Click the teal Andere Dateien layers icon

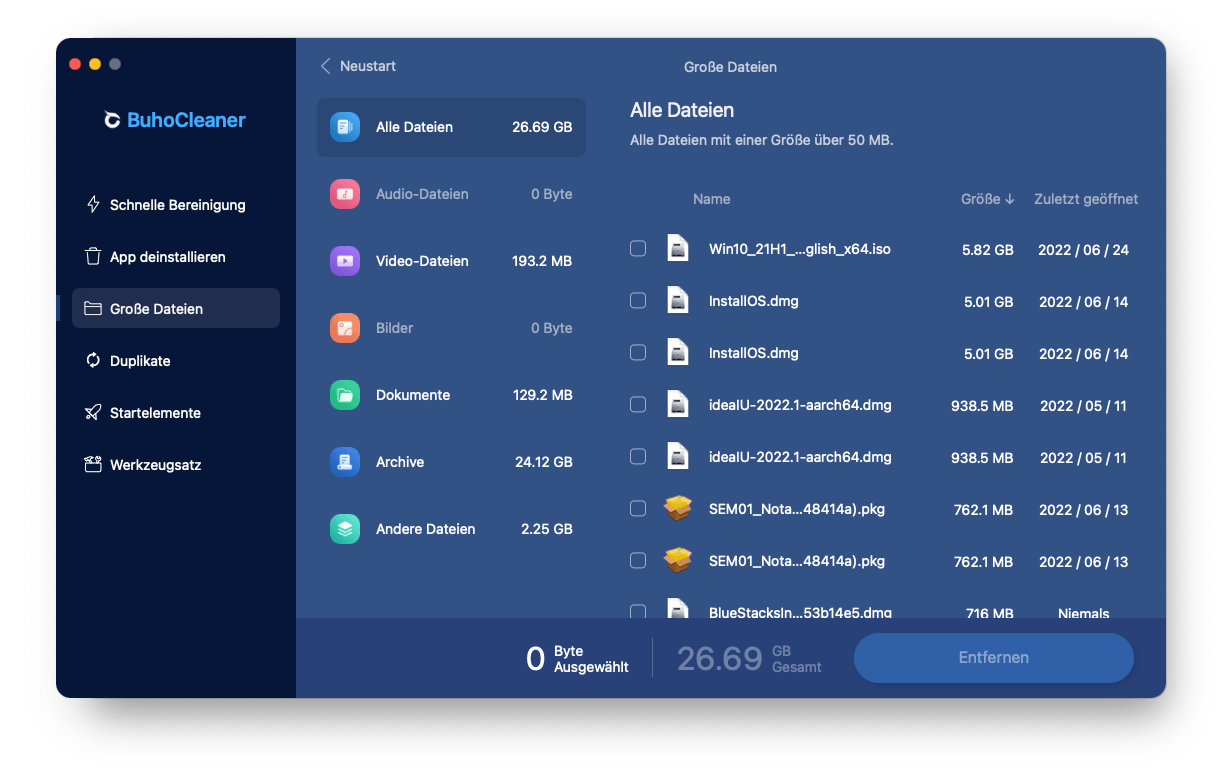coord(345,529)
